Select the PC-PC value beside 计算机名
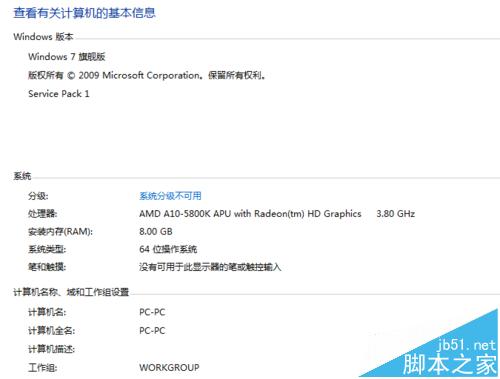The image size is (500, 379). (152, 312)
